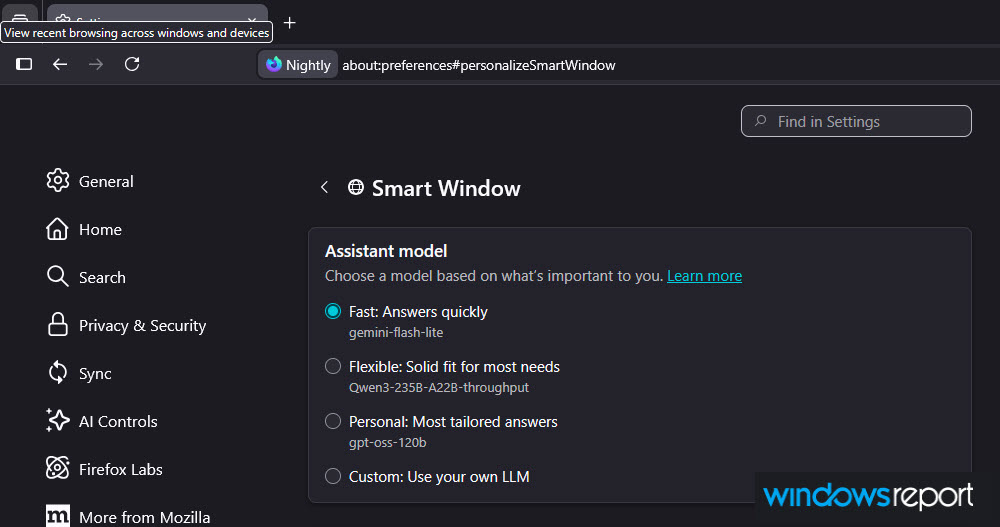The image size is (1000, 527).
Task: Go back from Smart Window page
Action: [325, 188]
